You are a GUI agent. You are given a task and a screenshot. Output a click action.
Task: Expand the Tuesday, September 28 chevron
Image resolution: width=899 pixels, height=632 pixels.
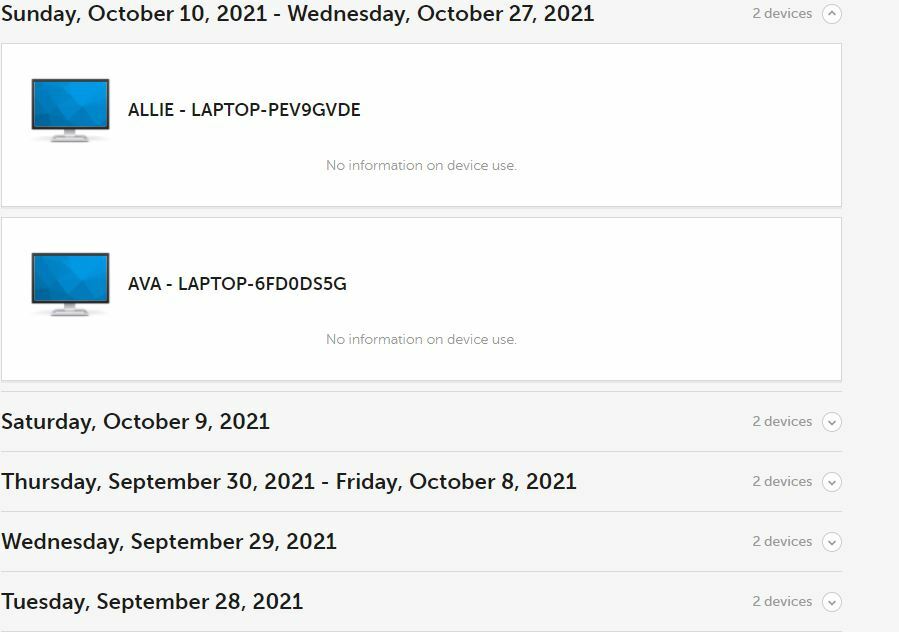coord(831,602)
